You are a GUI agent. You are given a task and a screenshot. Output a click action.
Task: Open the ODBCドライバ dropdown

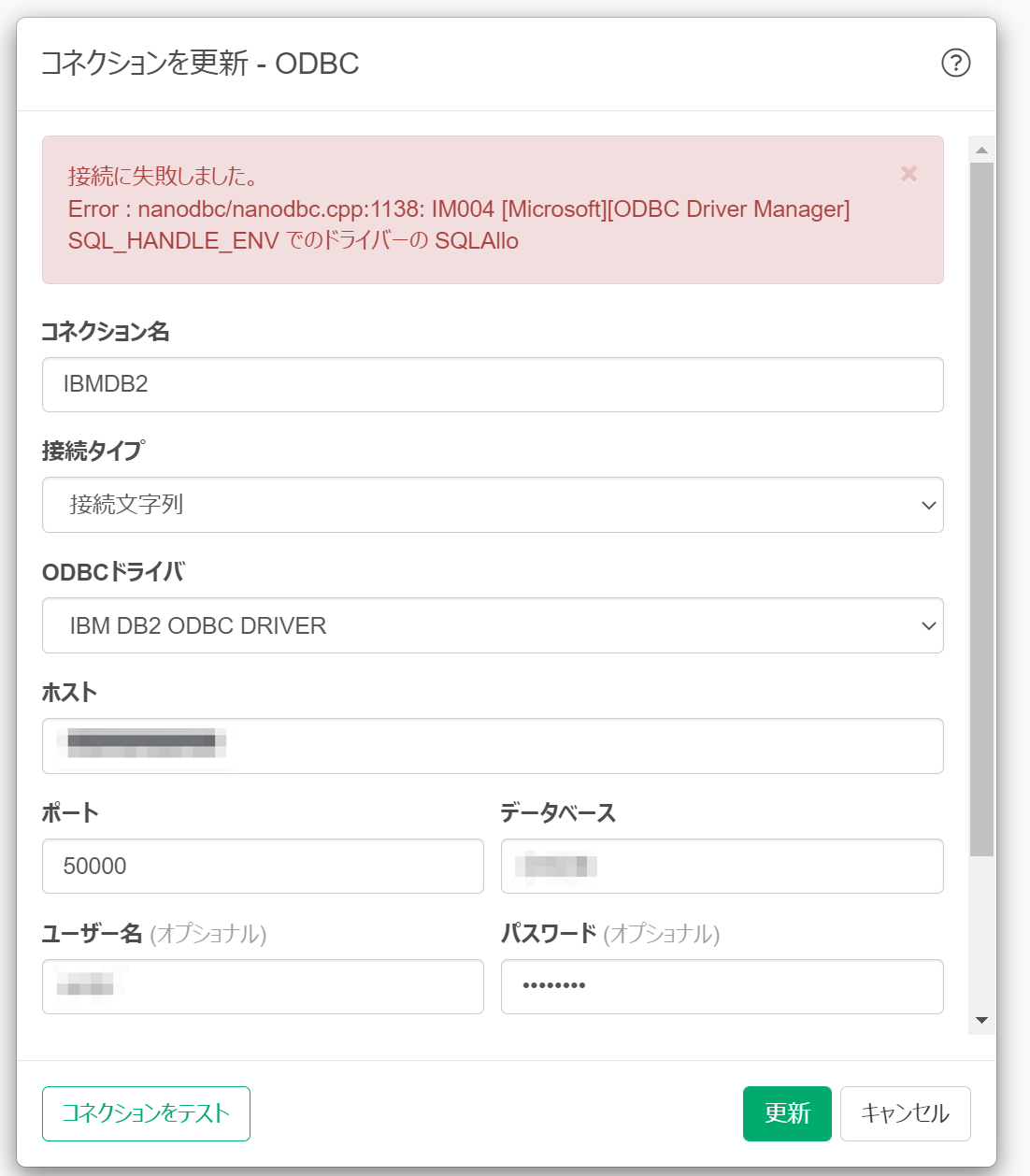(x=493, y=625)
